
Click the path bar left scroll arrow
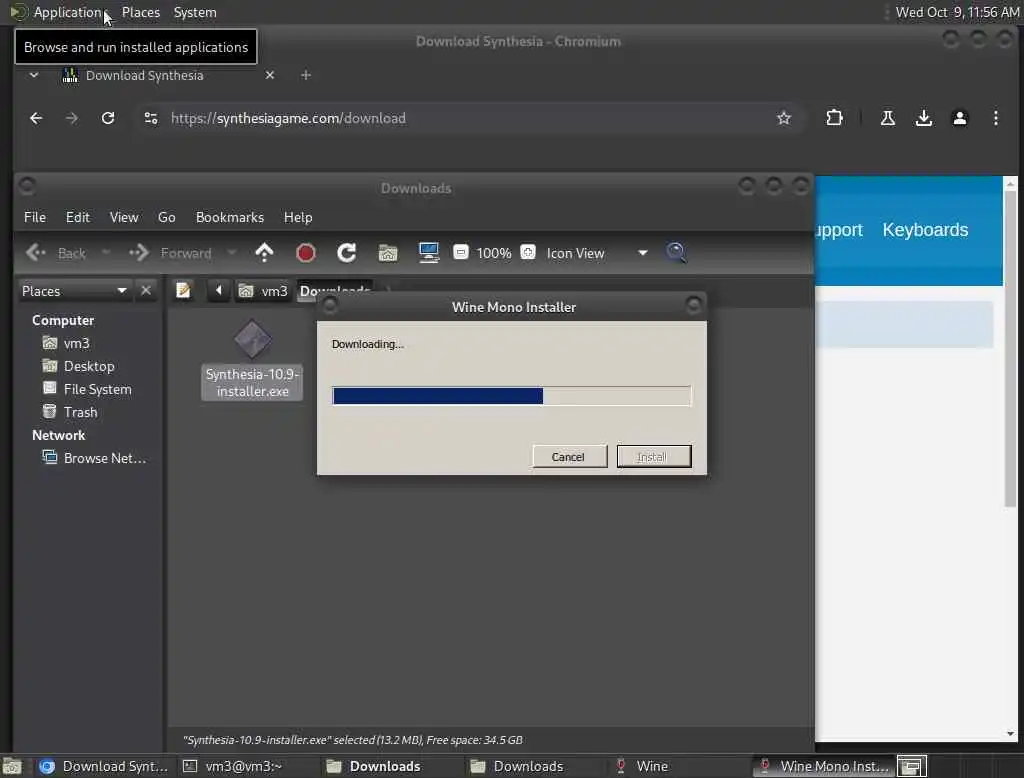click(218, 290)
